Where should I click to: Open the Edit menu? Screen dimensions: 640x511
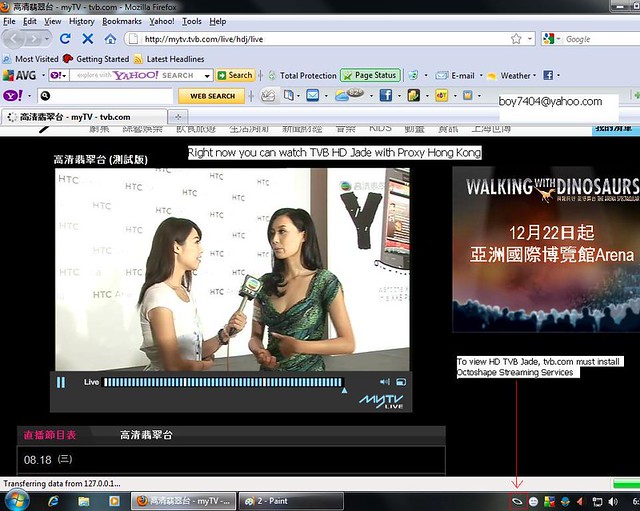point(30,21)
